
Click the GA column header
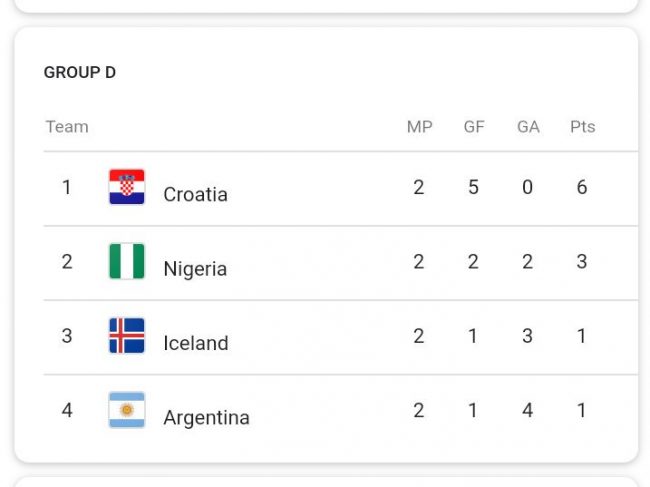tap(528, 127)
